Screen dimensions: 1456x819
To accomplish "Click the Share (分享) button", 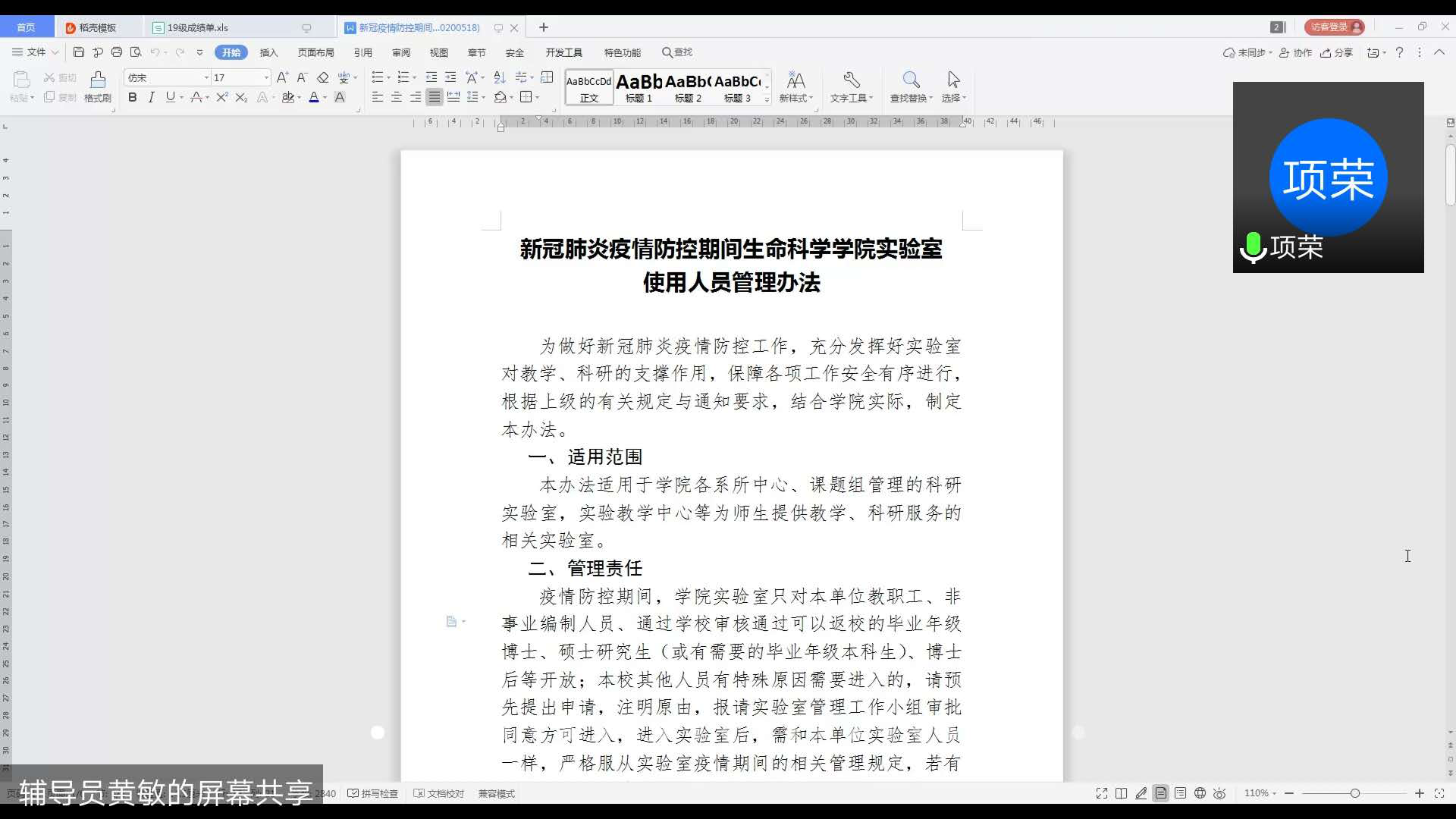I will point(1337,52).
